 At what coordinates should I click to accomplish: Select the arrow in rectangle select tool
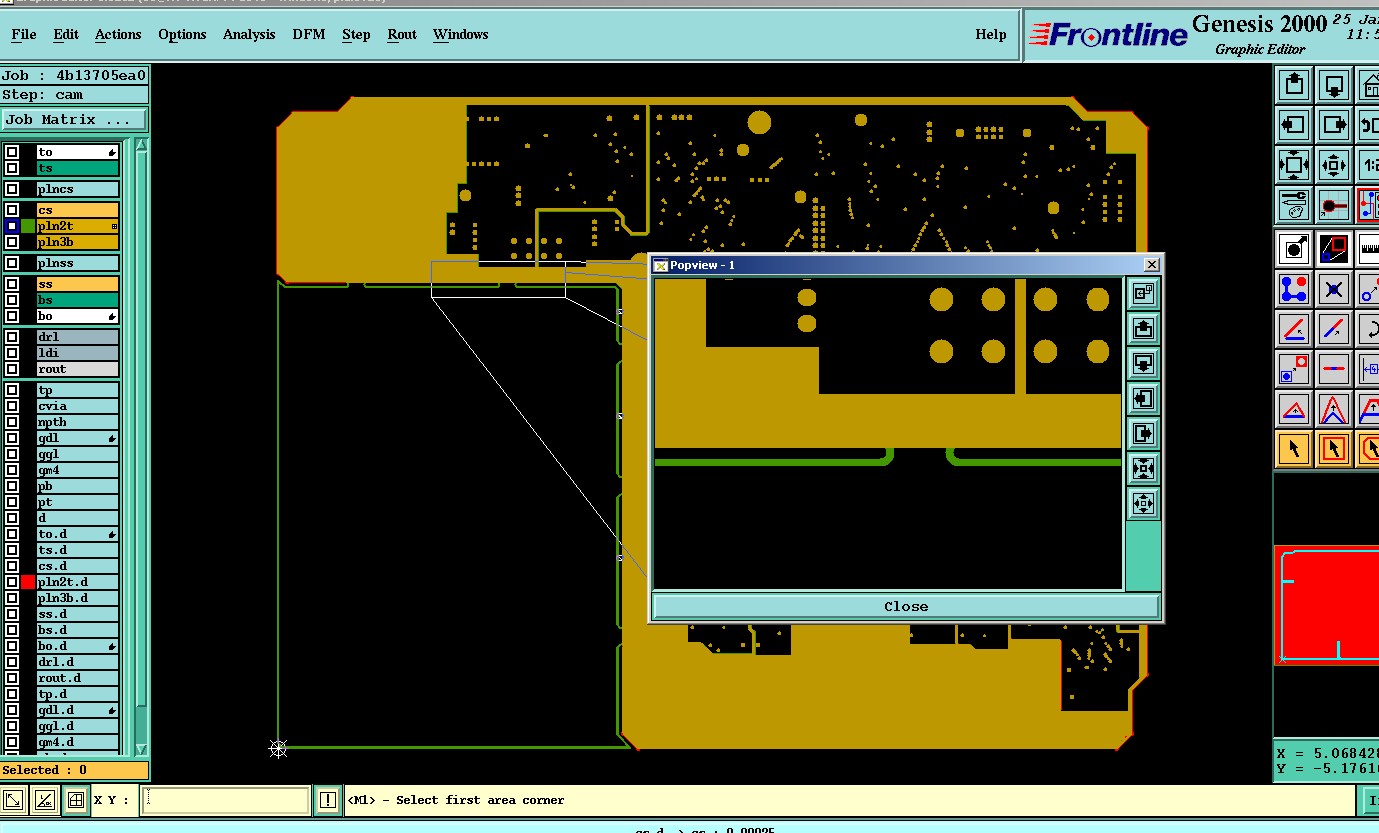tap(1333, 449)
